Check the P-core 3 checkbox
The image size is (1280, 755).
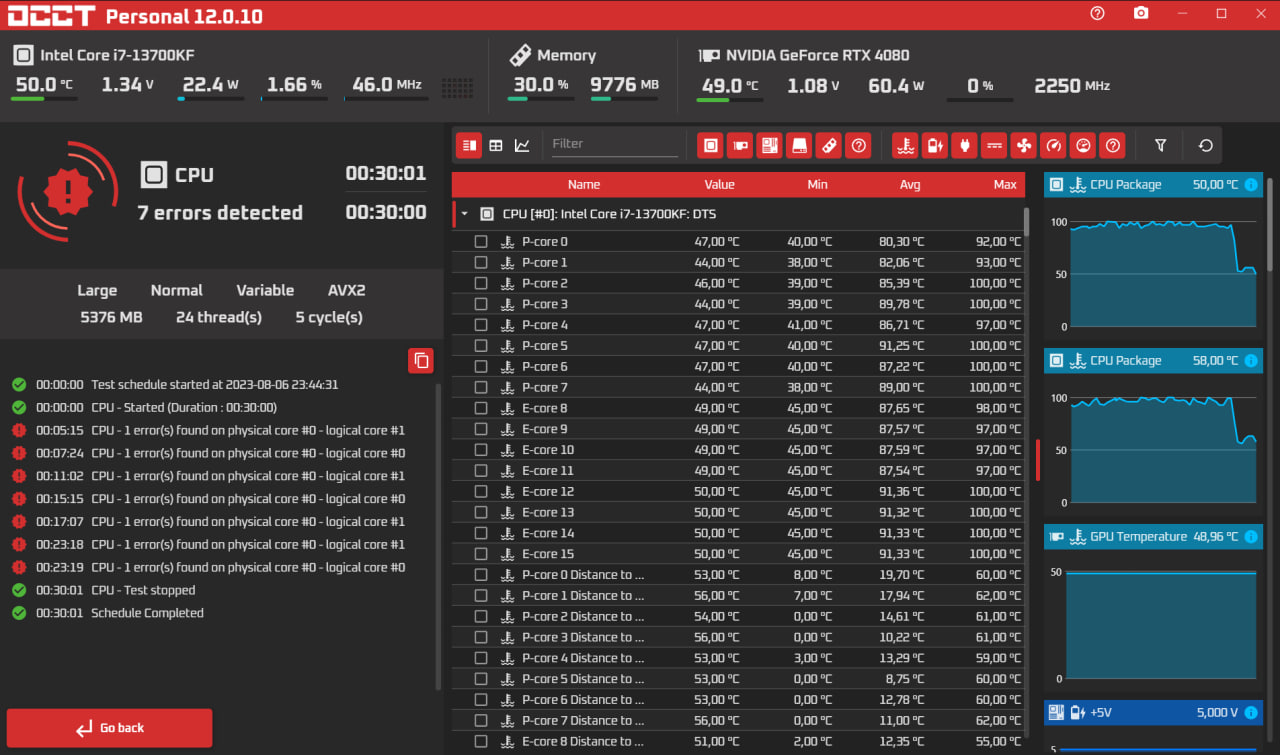point(481,304)
